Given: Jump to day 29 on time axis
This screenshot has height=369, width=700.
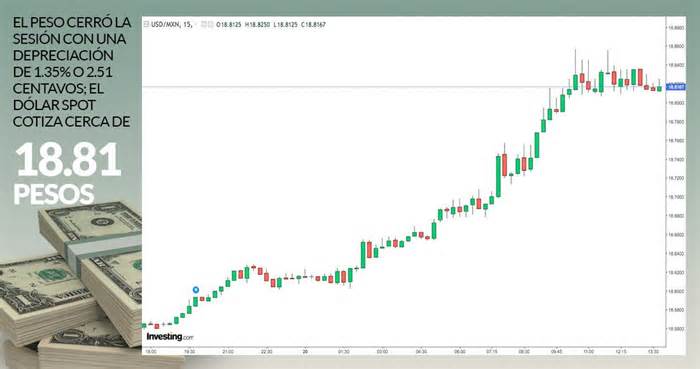Looking at the screenshot, I should click(305, 352).
